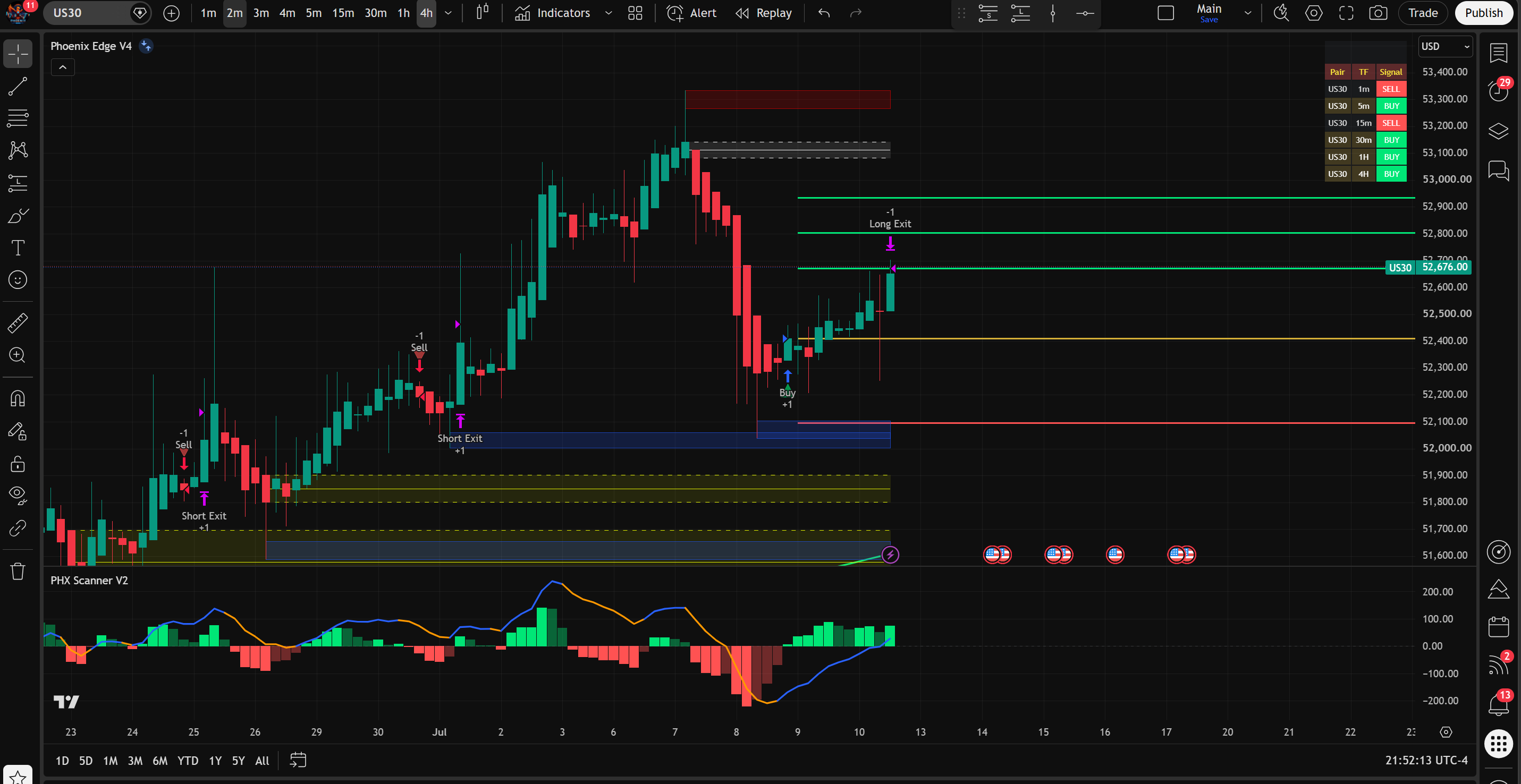The width and height of the screenshot is (1521, 784).
Task: Switch to the 1m timeframe
Action: pyautogui.click(x=208, y=13)
